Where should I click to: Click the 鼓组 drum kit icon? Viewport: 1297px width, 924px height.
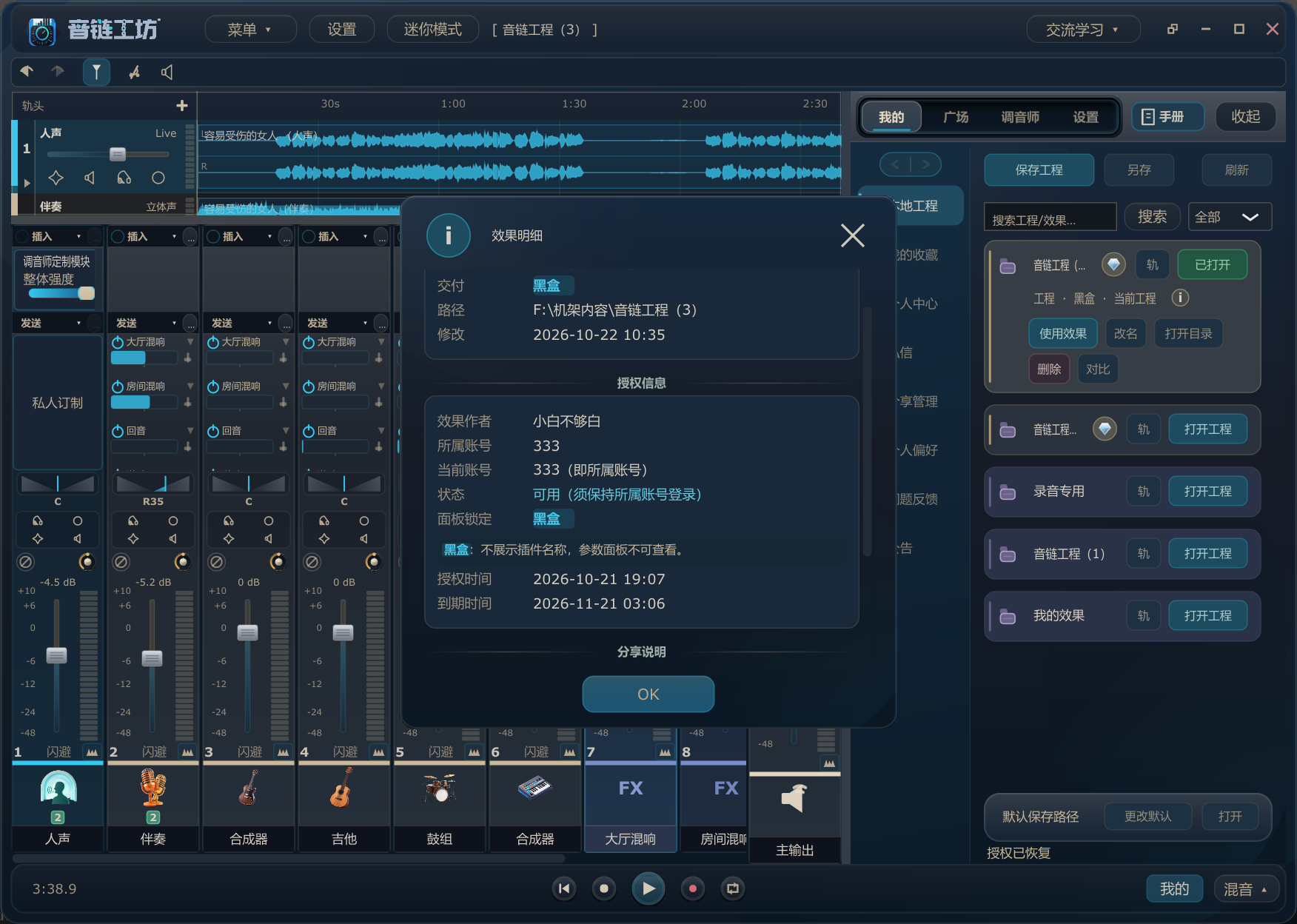[x=440, y=788]
